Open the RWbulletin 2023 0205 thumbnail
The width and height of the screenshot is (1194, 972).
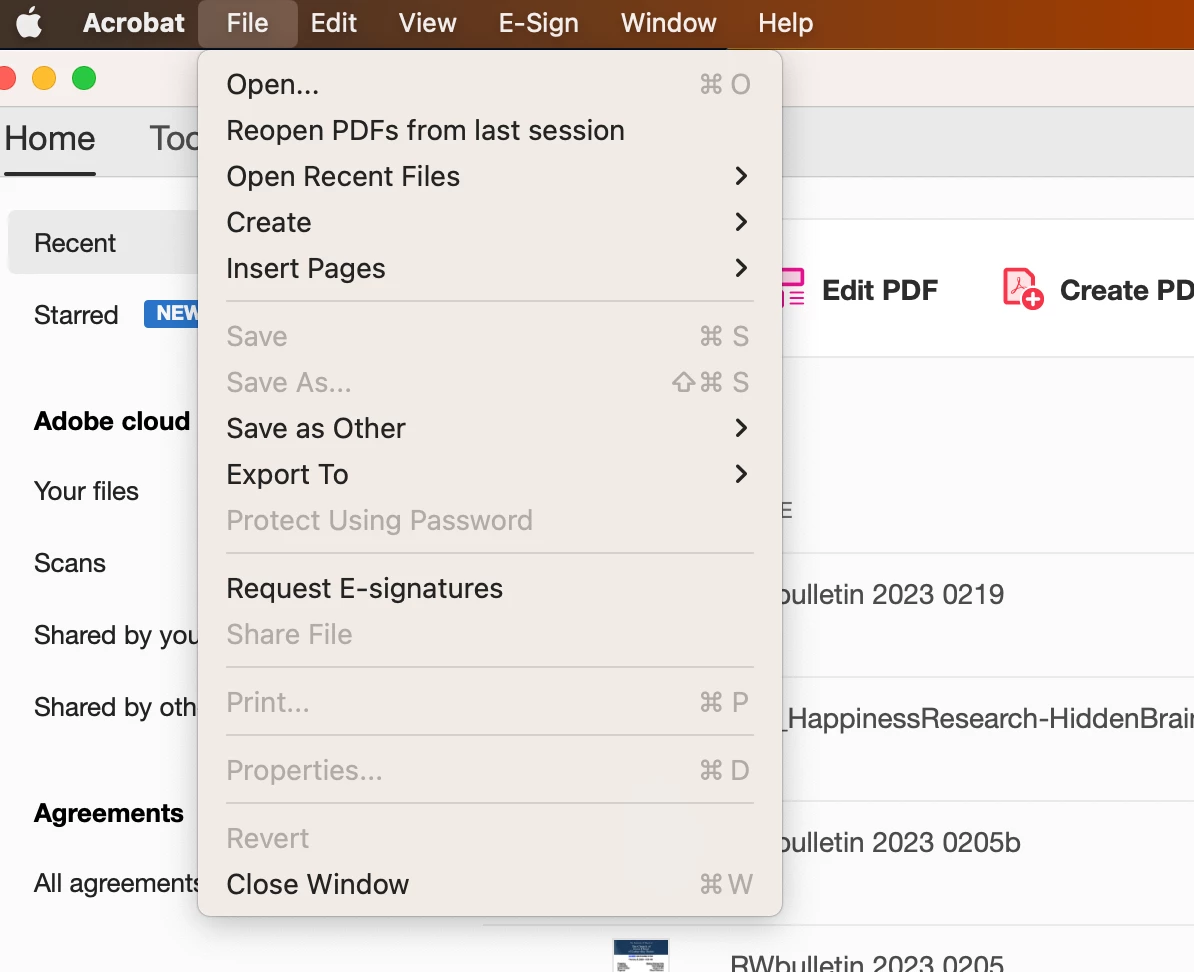click(640, 955)
